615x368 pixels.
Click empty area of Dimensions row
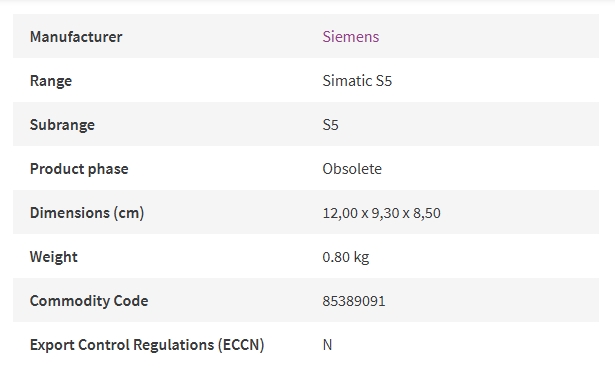(x=518, y=212)
